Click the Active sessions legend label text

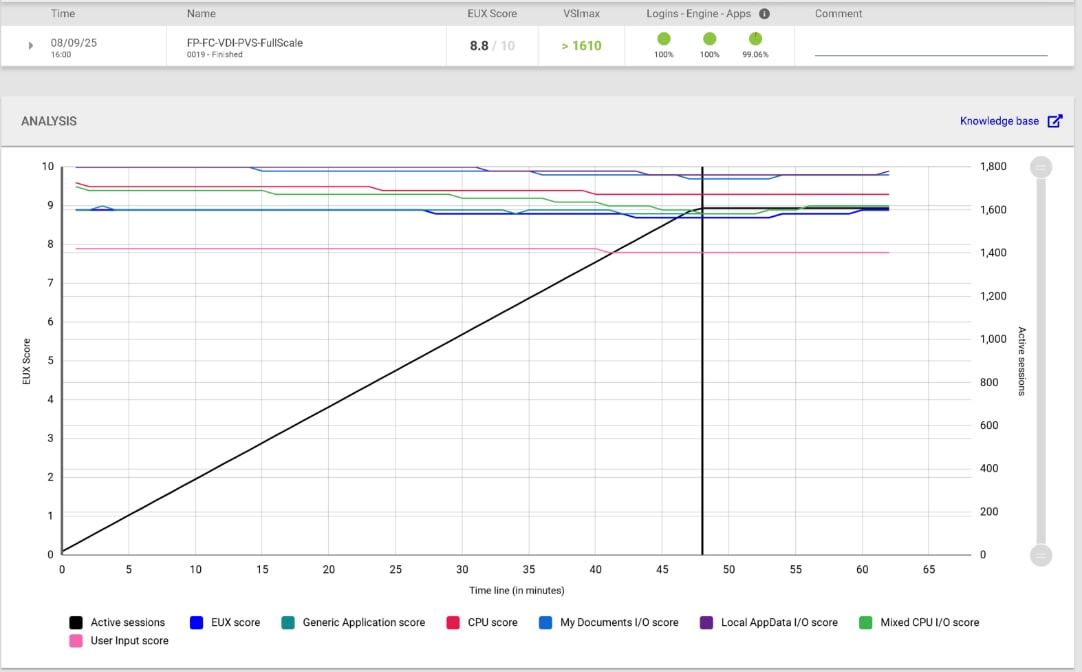128,622
